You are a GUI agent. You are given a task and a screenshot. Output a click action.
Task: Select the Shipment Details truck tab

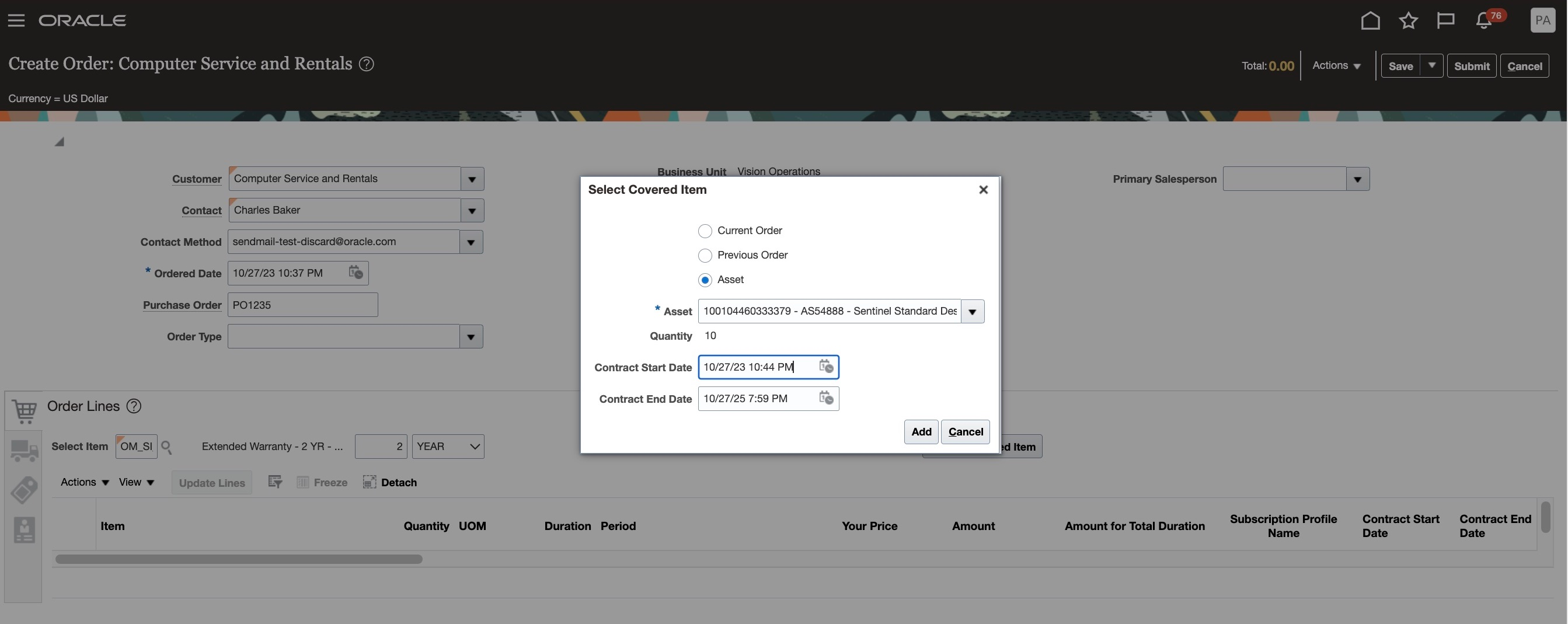[x=25, y=451]
